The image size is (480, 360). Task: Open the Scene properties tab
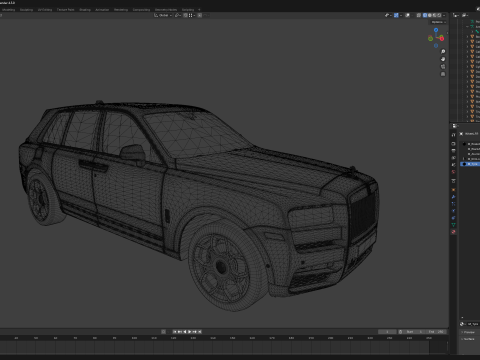click(x=453, y=165)
